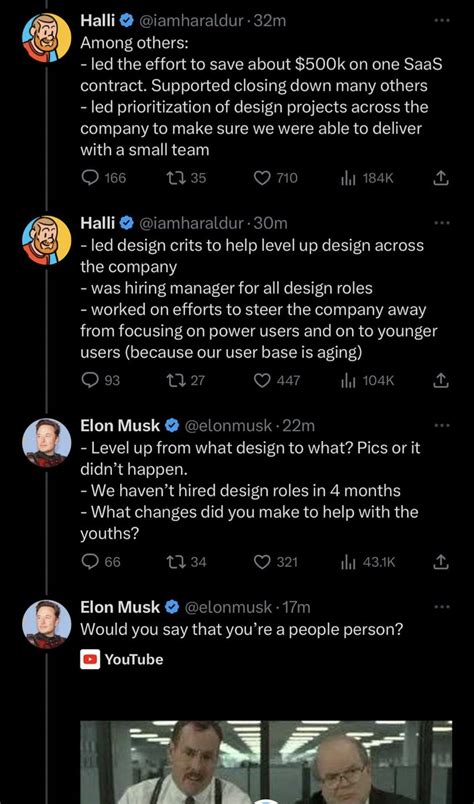Viewport: 474px width, 804px height.
Task: Open the embedded Office Space video thumbnail
Action: click(x=266, y=762)
